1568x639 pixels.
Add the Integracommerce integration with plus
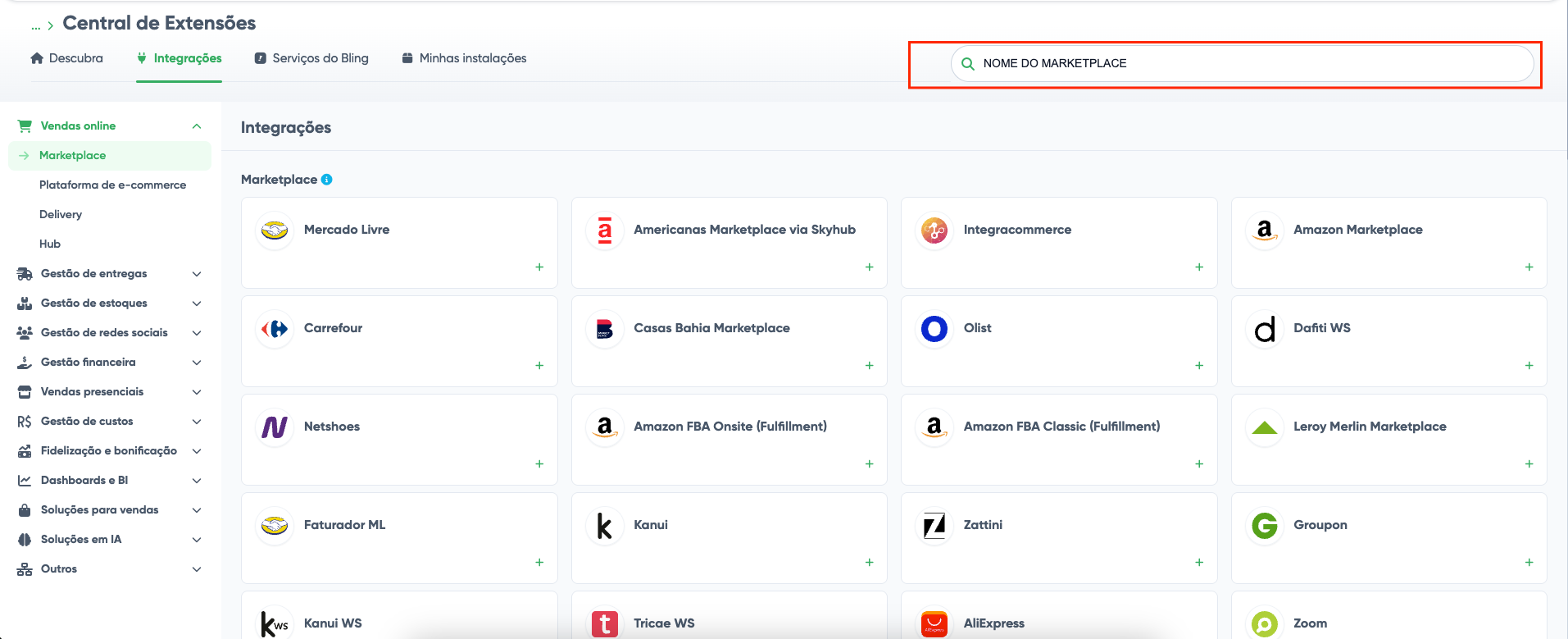pyautogui.click(x=1199, y=267)
